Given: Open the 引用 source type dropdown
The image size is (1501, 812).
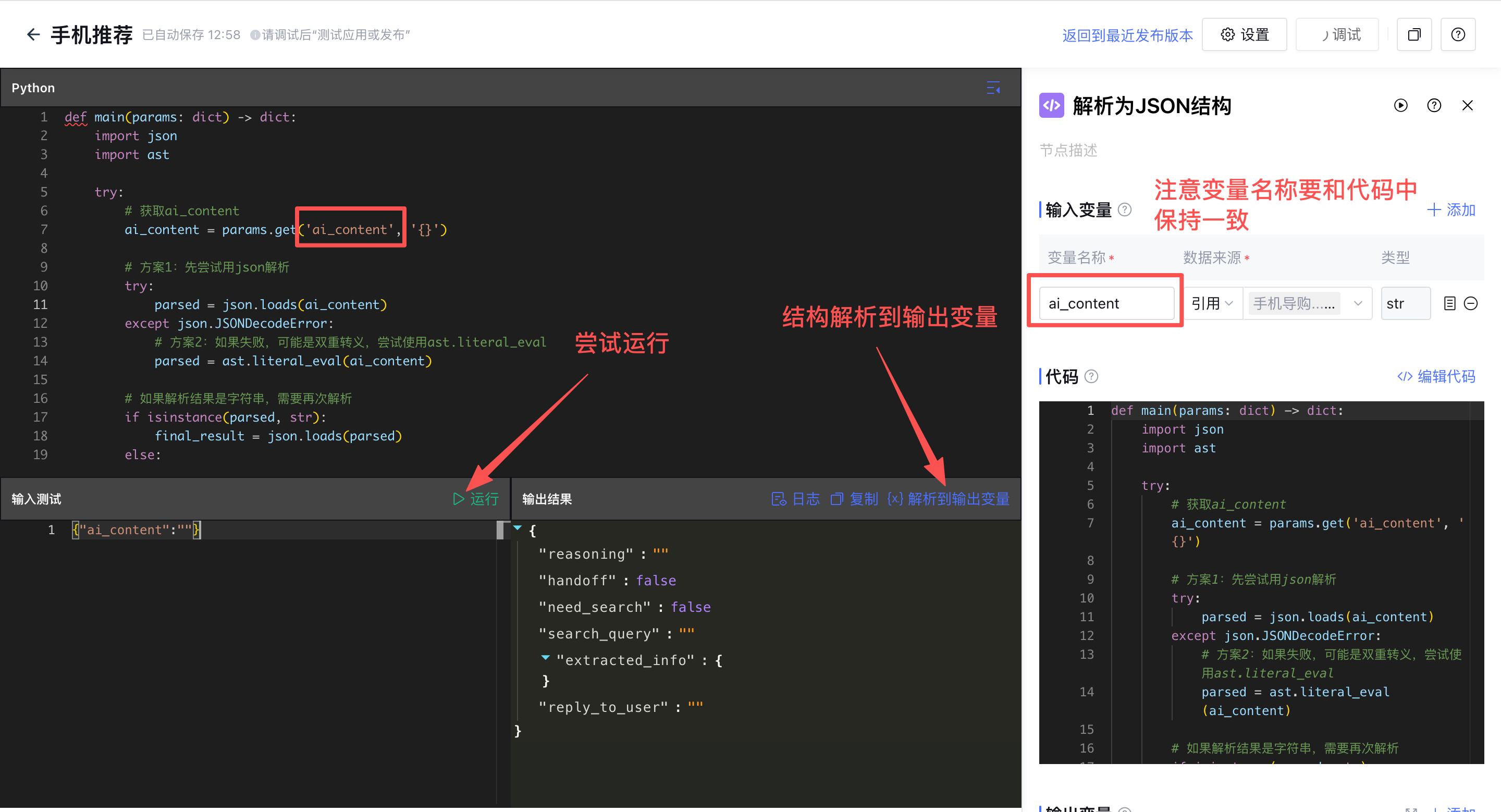Looking at the screenshot, I should [1212, 303].
